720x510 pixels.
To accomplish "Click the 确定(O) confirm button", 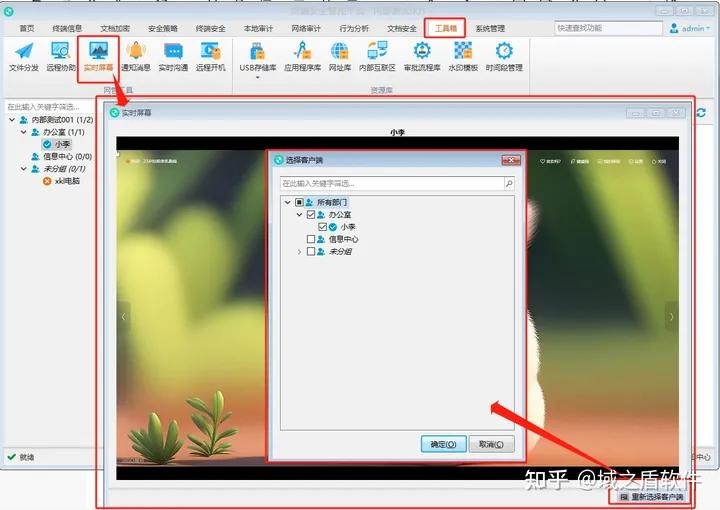I will pyautogui.click(x=443, y=444).
